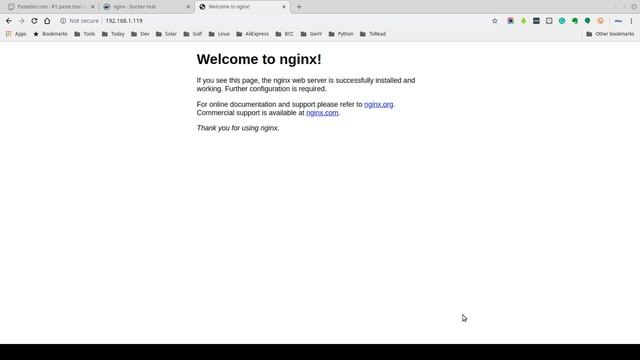Open the dark round purple-rimmed extension
The image size is (640, 360).
point(511,21)
